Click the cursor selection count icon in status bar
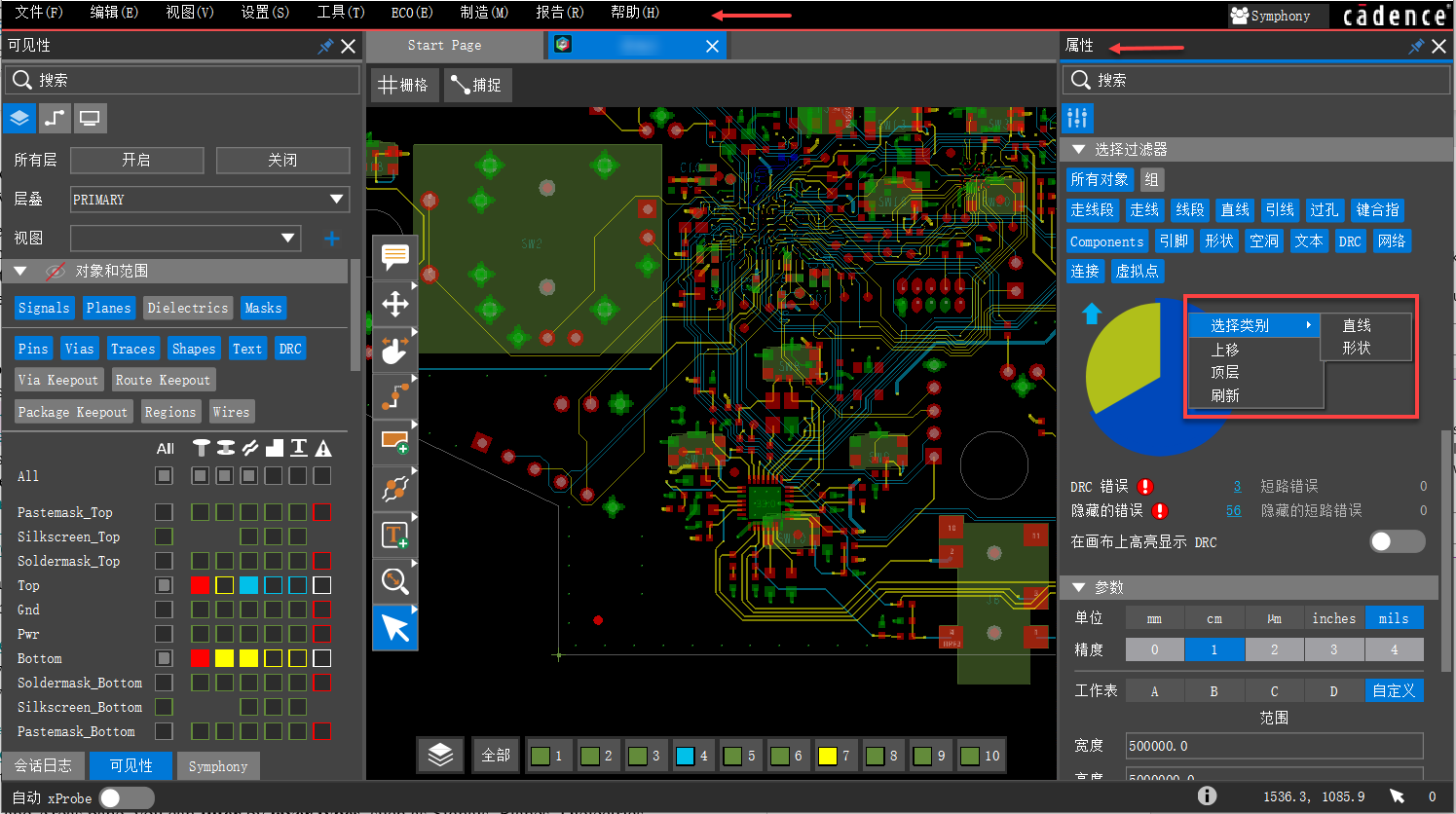 pyautogui.click(x=1397, y=796)
